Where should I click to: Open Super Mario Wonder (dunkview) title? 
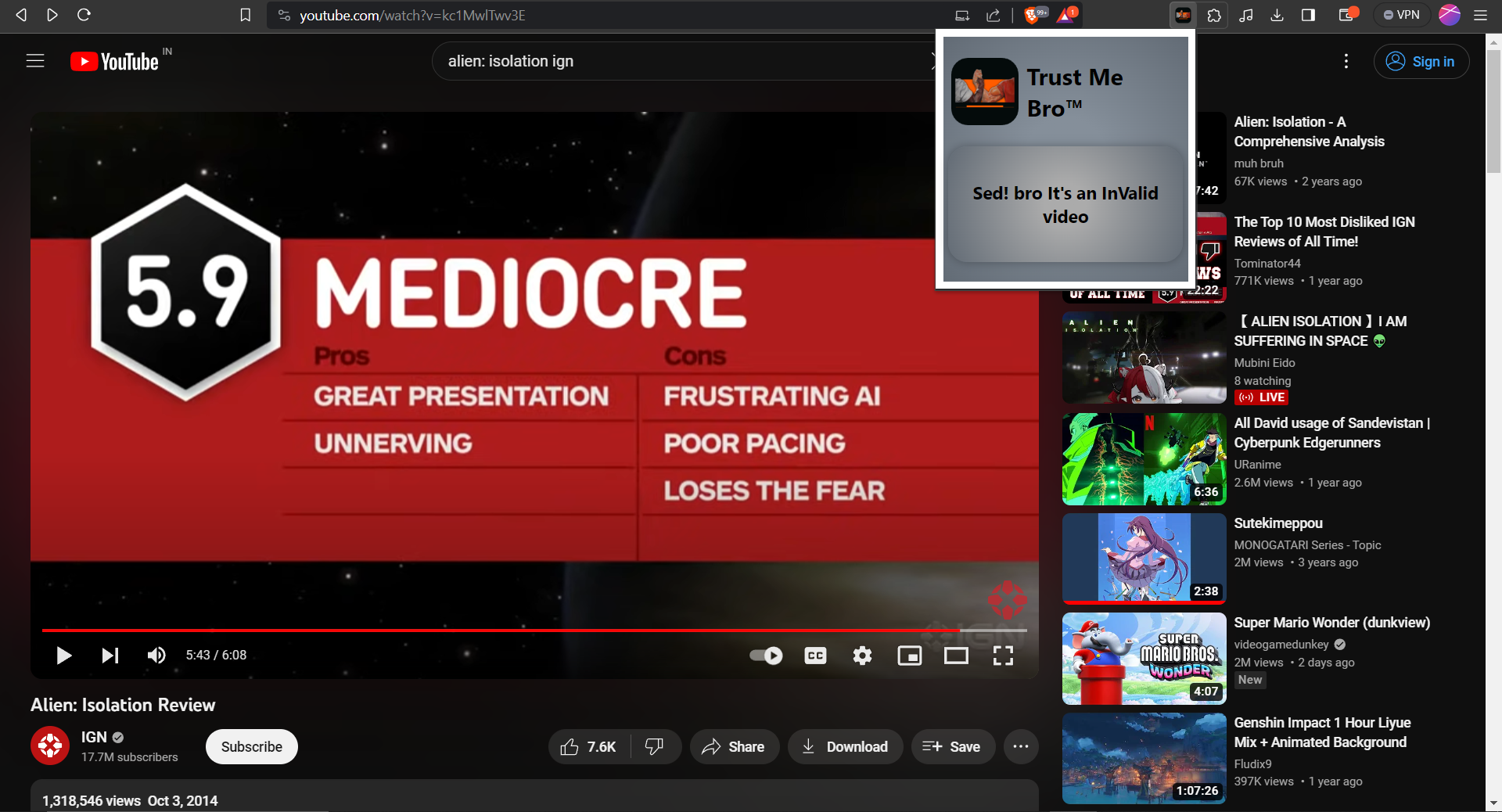pyautogui.click(x=1331, y=623)
